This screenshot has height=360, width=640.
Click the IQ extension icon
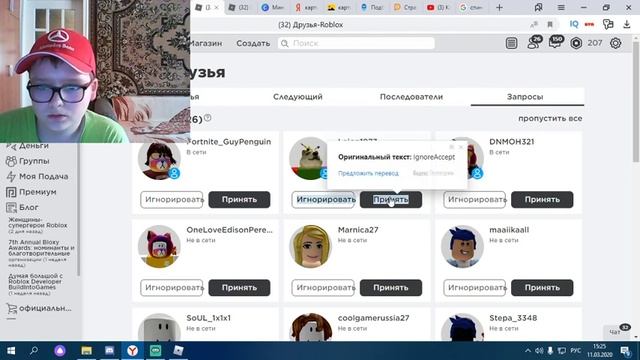click(574, 24)
